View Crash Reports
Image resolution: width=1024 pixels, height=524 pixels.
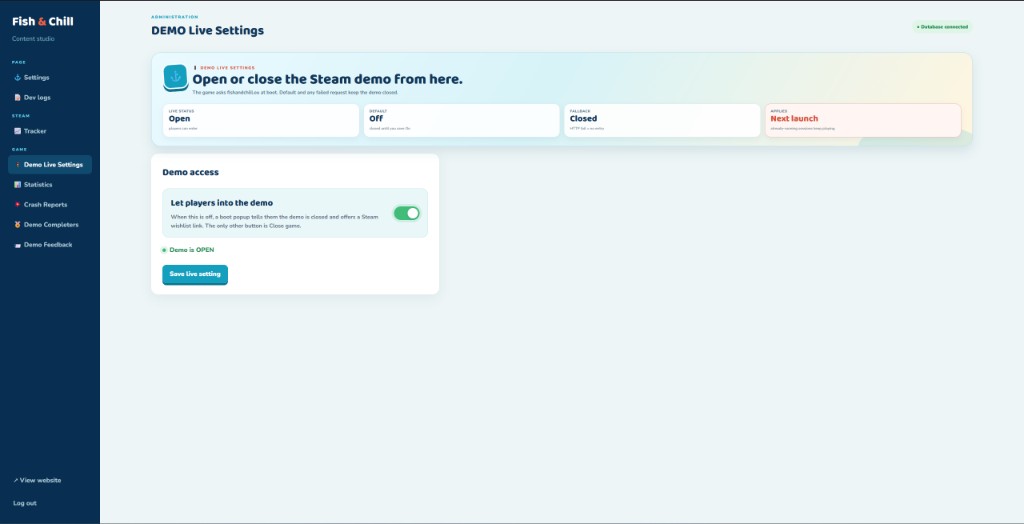[50, 205]
